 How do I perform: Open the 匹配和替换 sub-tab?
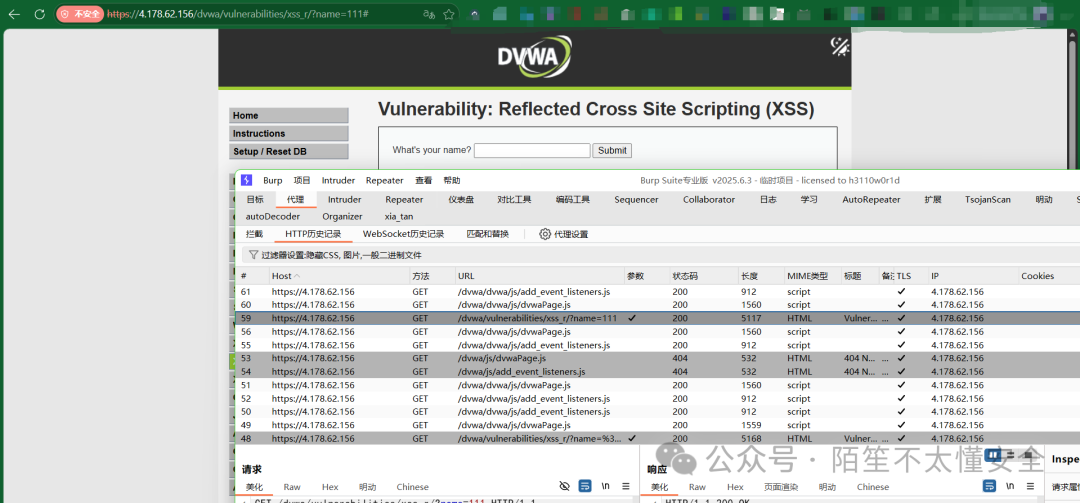pos(488,234)
